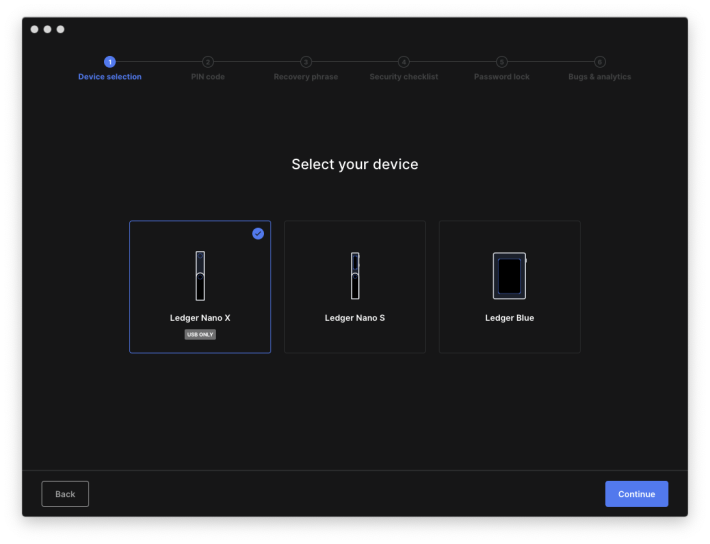Image resolution: width=710 pixels, height=544 pixels.
Task: Pick the Ledger Blue device illustration
Action: [510, 276]
